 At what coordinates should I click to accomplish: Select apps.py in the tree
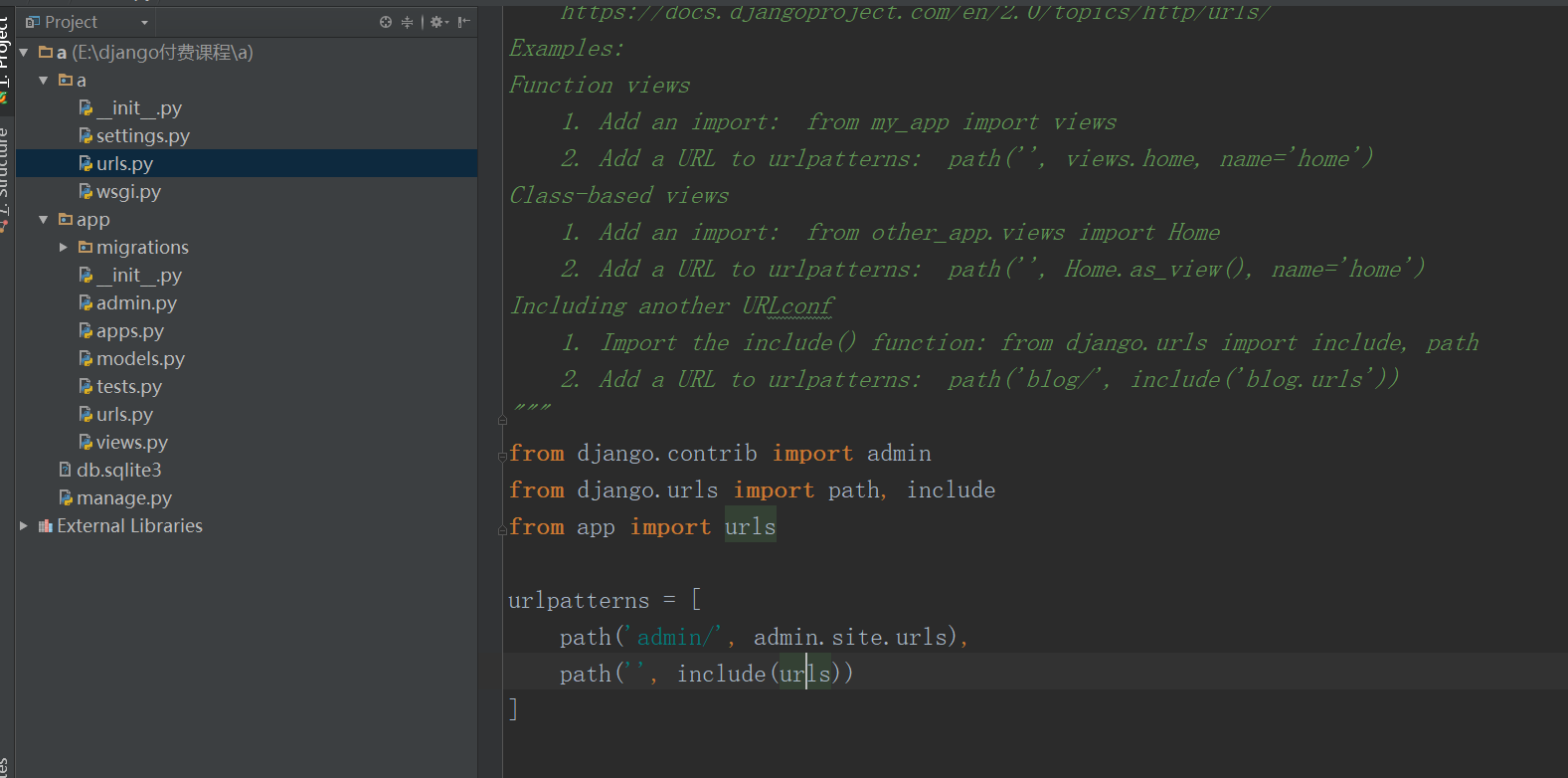pos(130,330)
